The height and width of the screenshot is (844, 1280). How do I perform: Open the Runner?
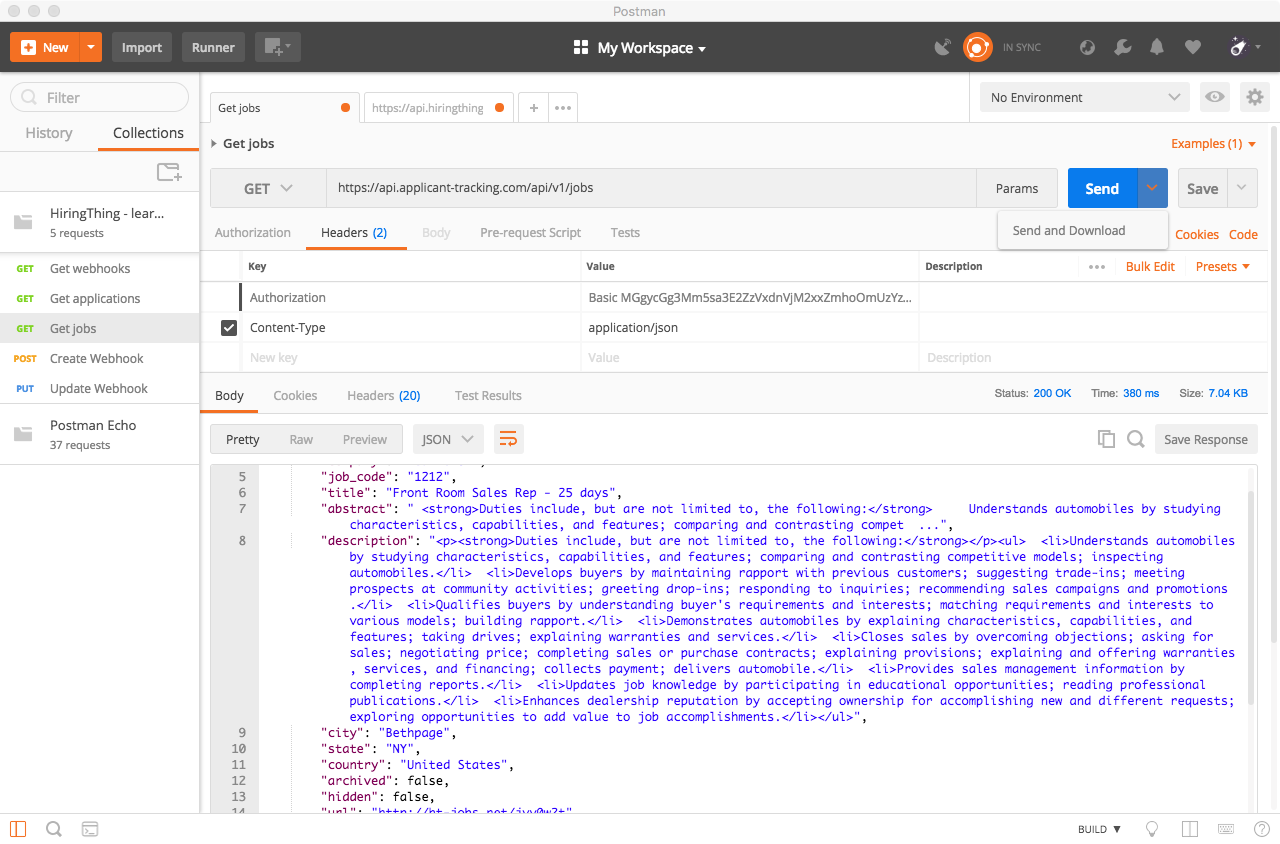[x=213, y=47]
